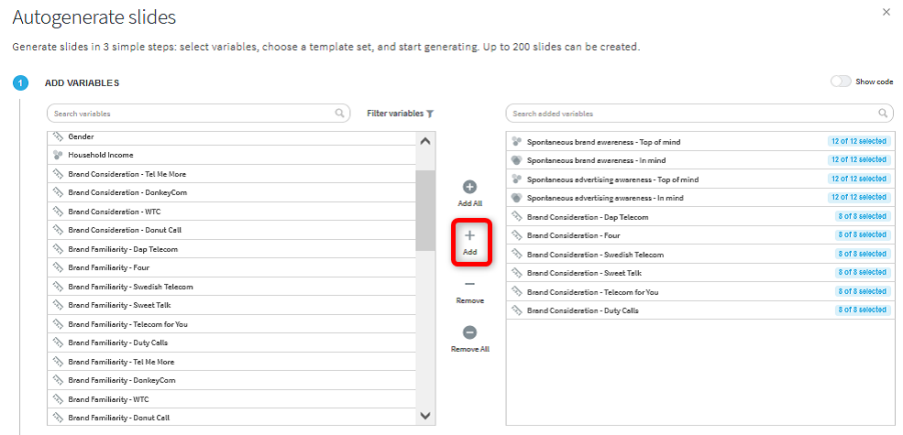The width and height of the screenshot is (903, 435).
Task: Select Brand Consideration - WTC
Action: [232, 211]
